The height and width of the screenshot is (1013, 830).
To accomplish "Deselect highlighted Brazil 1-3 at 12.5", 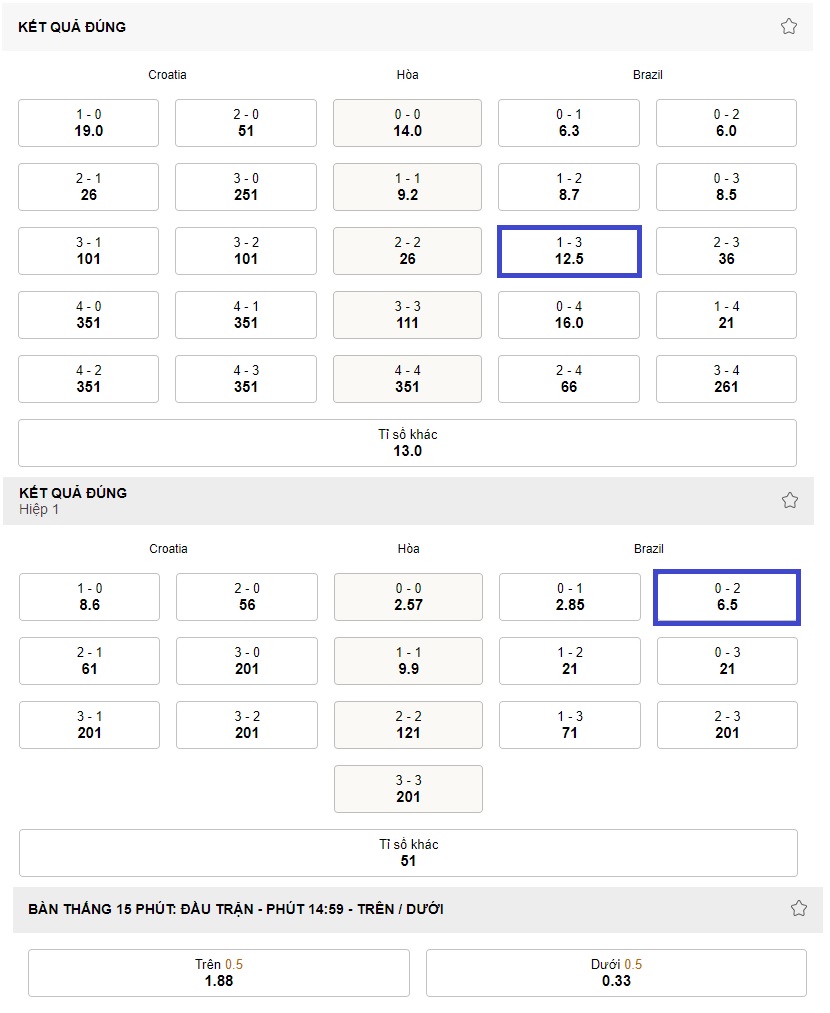I will 569,251.
